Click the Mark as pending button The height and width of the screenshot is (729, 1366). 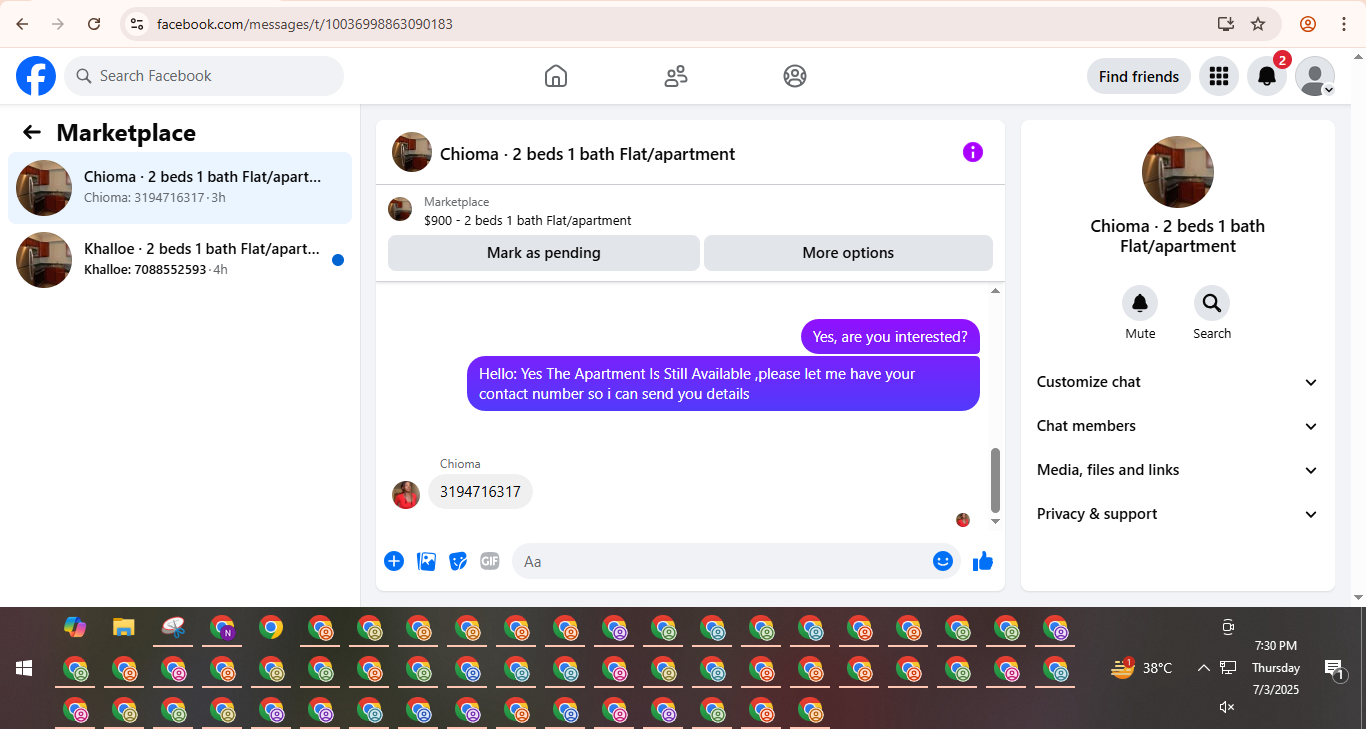[x=544, y=253]
